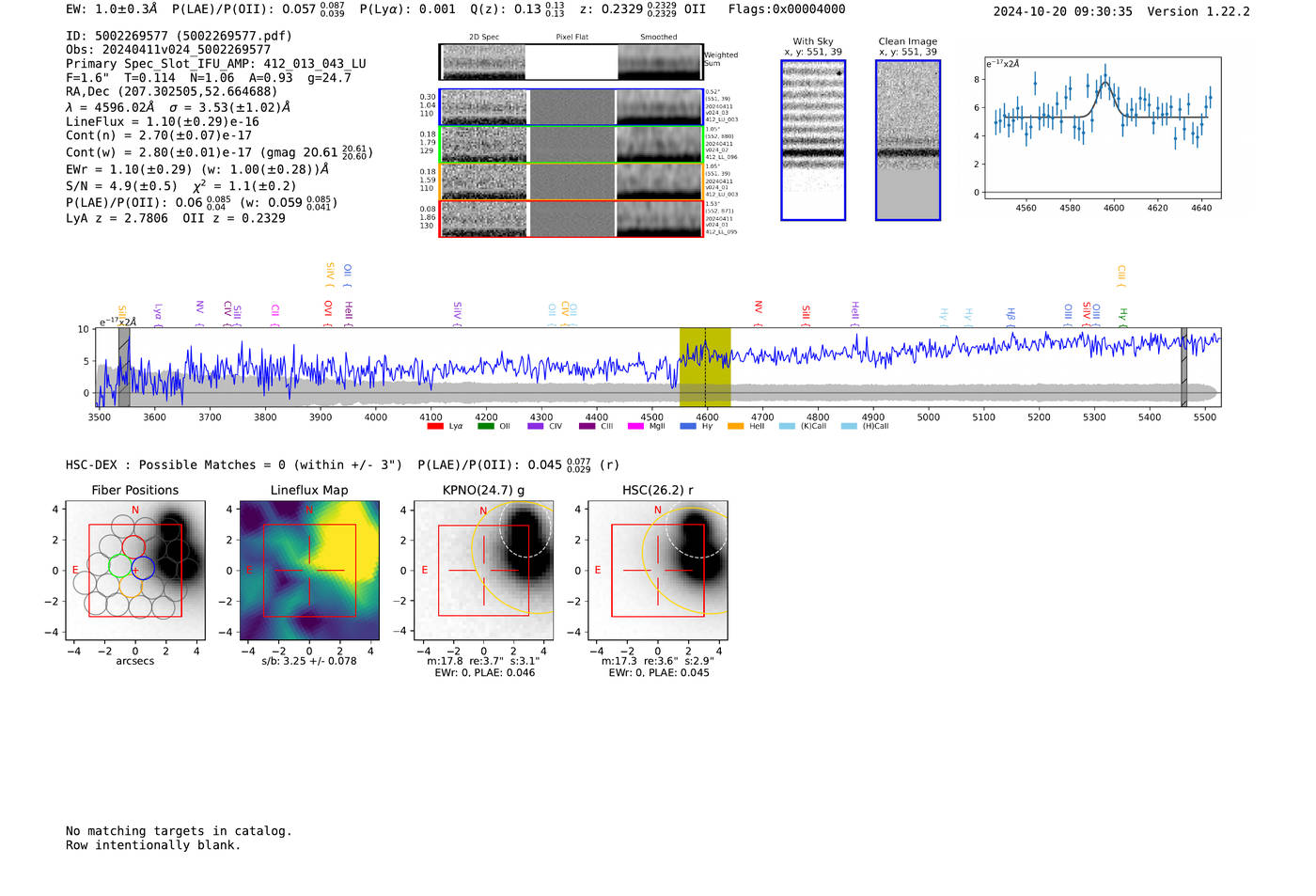Click the 'Pixel Flat' column header
The width and height of the screenshot is (1316, 896).
click(572, 37)
